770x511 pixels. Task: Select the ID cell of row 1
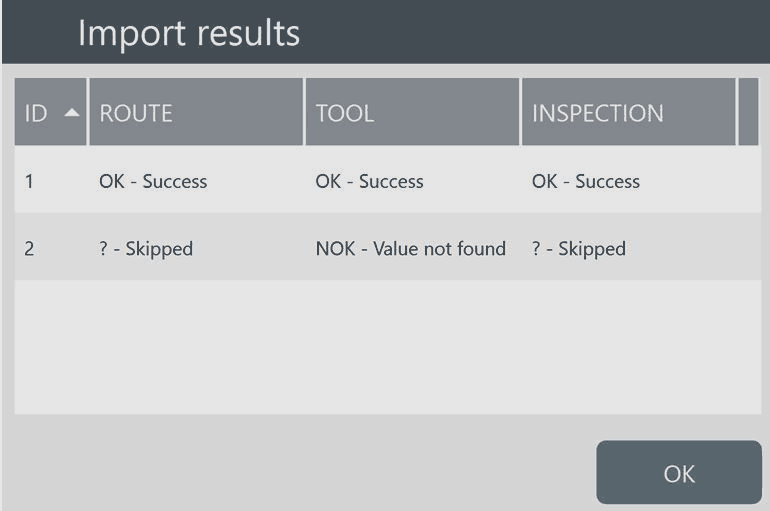(31, 182)
